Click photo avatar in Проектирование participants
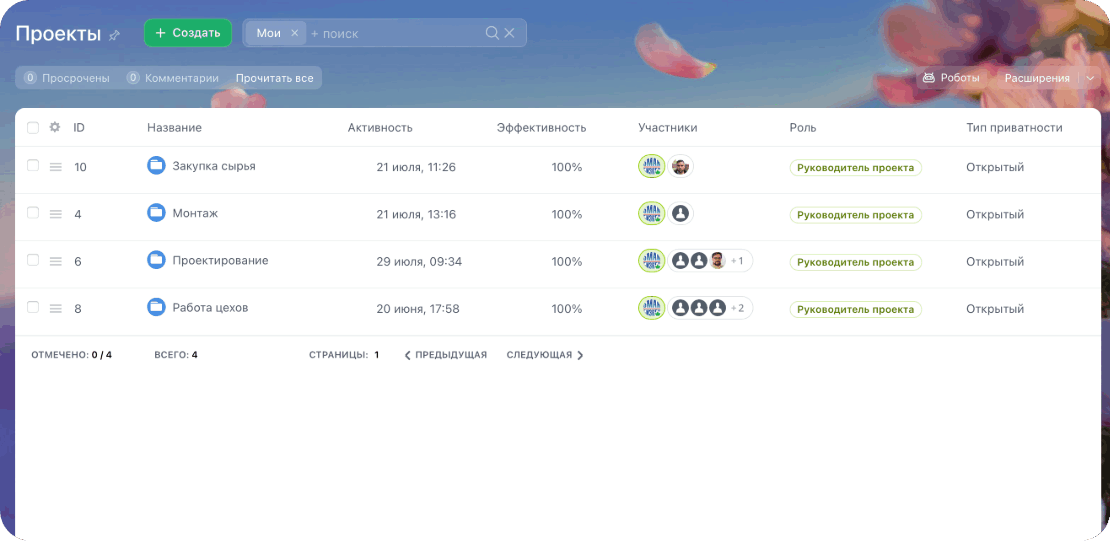This screenshot has height=541, width=1110. (717, 261)
